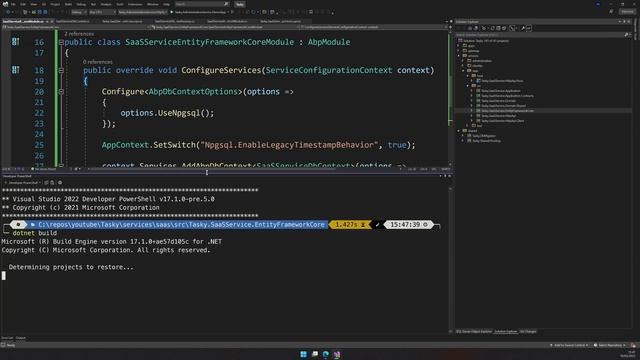The image size is (640, 360).
Task: Click the Collapse All icon in Solution Explorer
Action: click(x=498, y=28)
